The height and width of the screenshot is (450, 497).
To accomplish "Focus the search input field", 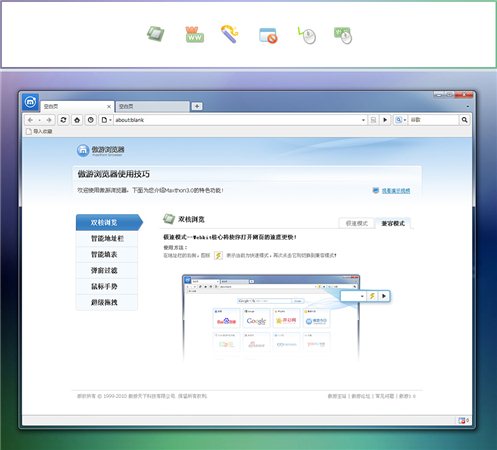I will click(x=433, y=120).
